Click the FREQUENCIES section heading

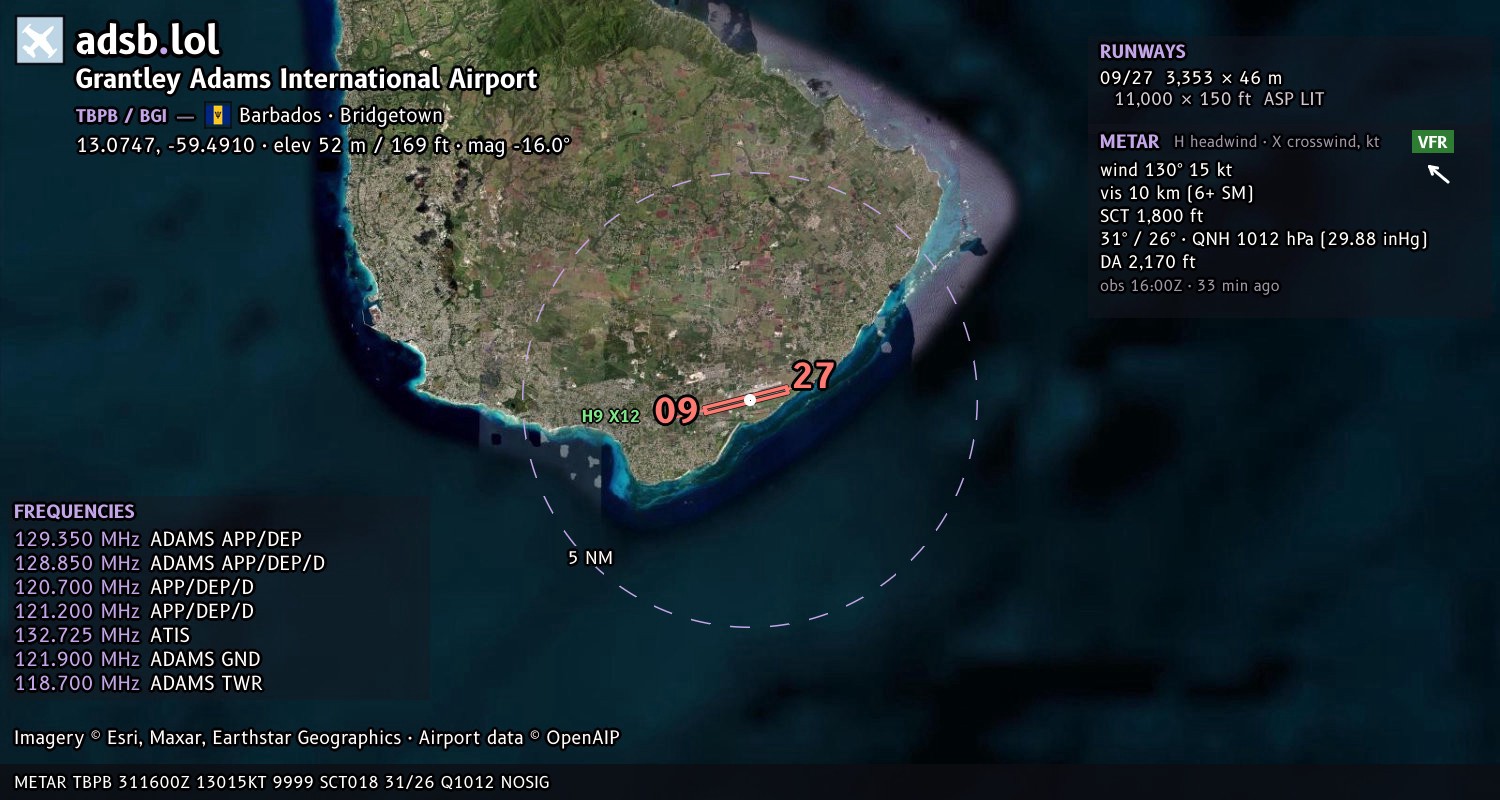(x=74, y=512)
